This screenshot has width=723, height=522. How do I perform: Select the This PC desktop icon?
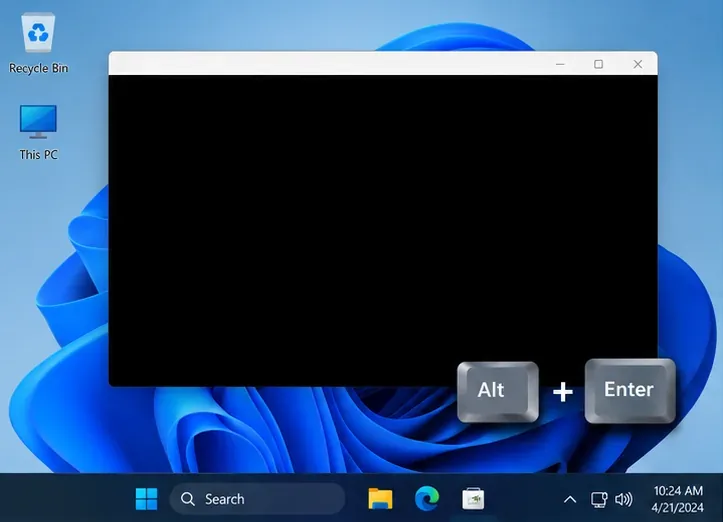tap(38, 133)
